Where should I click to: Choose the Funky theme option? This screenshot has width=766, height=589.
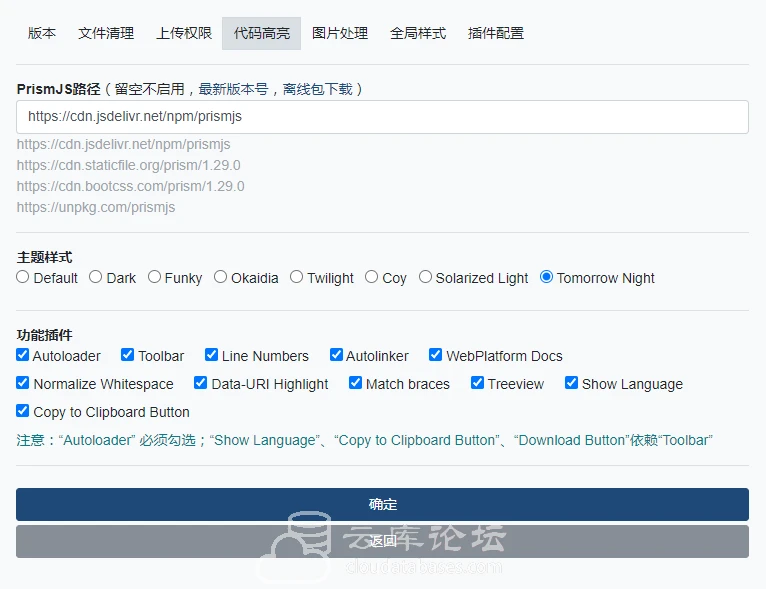(154, 277)
